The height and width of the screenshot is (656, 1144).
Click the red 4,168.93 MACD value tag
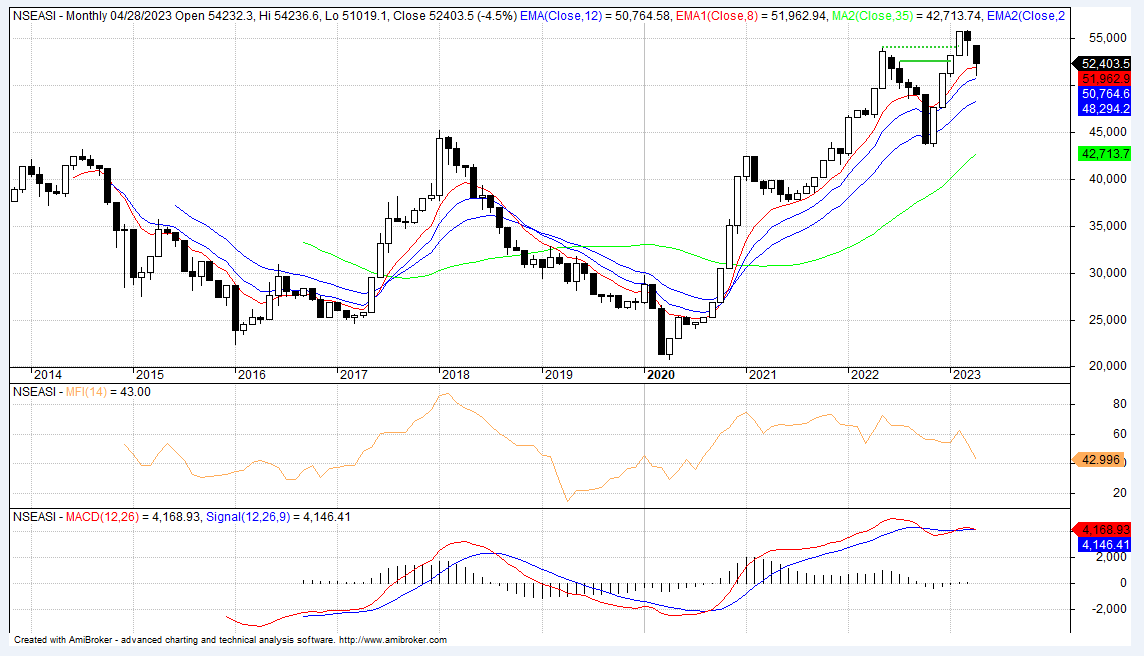[x=1105, y=529]
